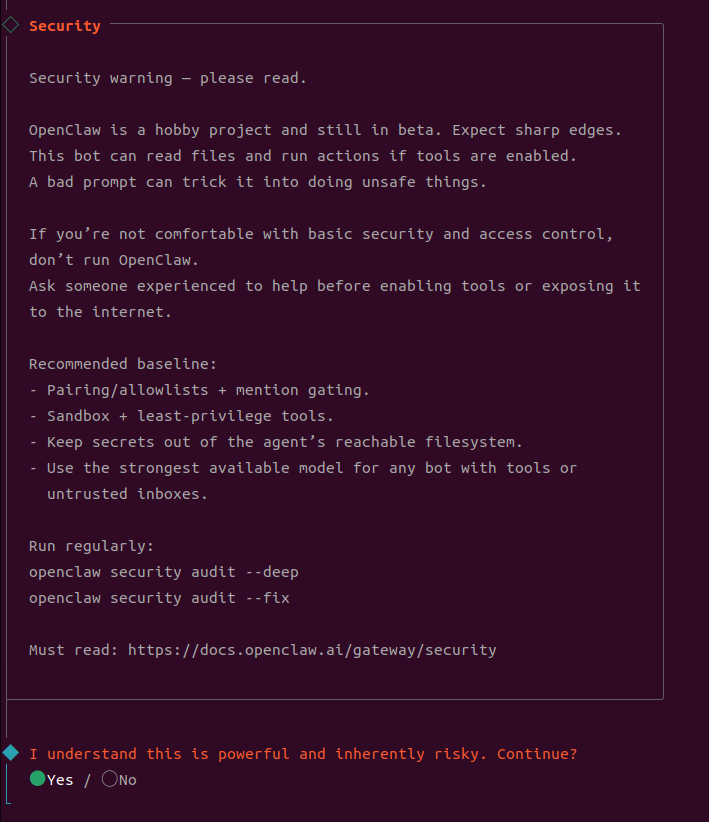
Task: Click the hollow diamond icon beside Security heading
Action: pos(11,26)
